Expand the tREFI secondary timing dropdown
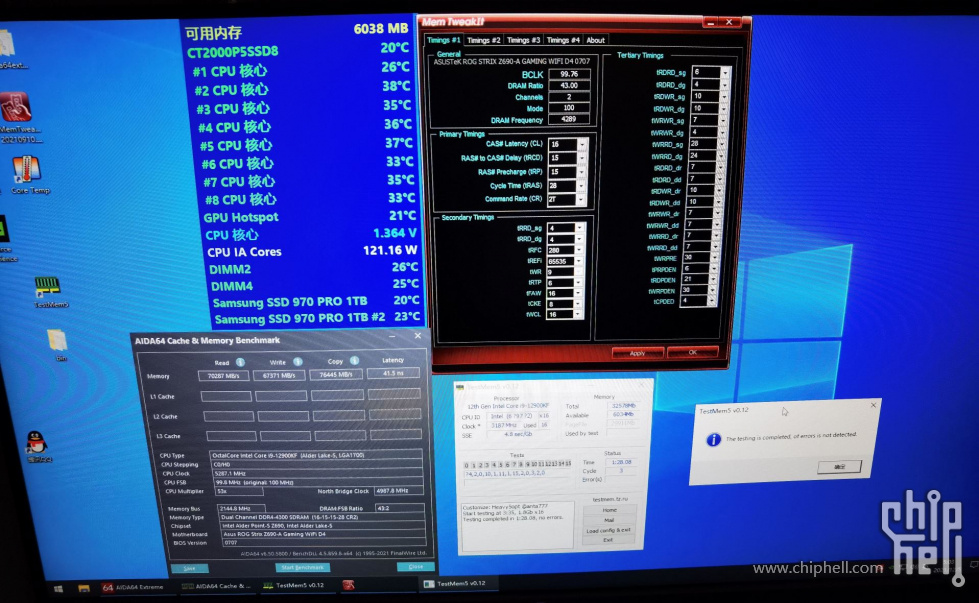Viewport: 979px width, 603px height. pos(578,261)
